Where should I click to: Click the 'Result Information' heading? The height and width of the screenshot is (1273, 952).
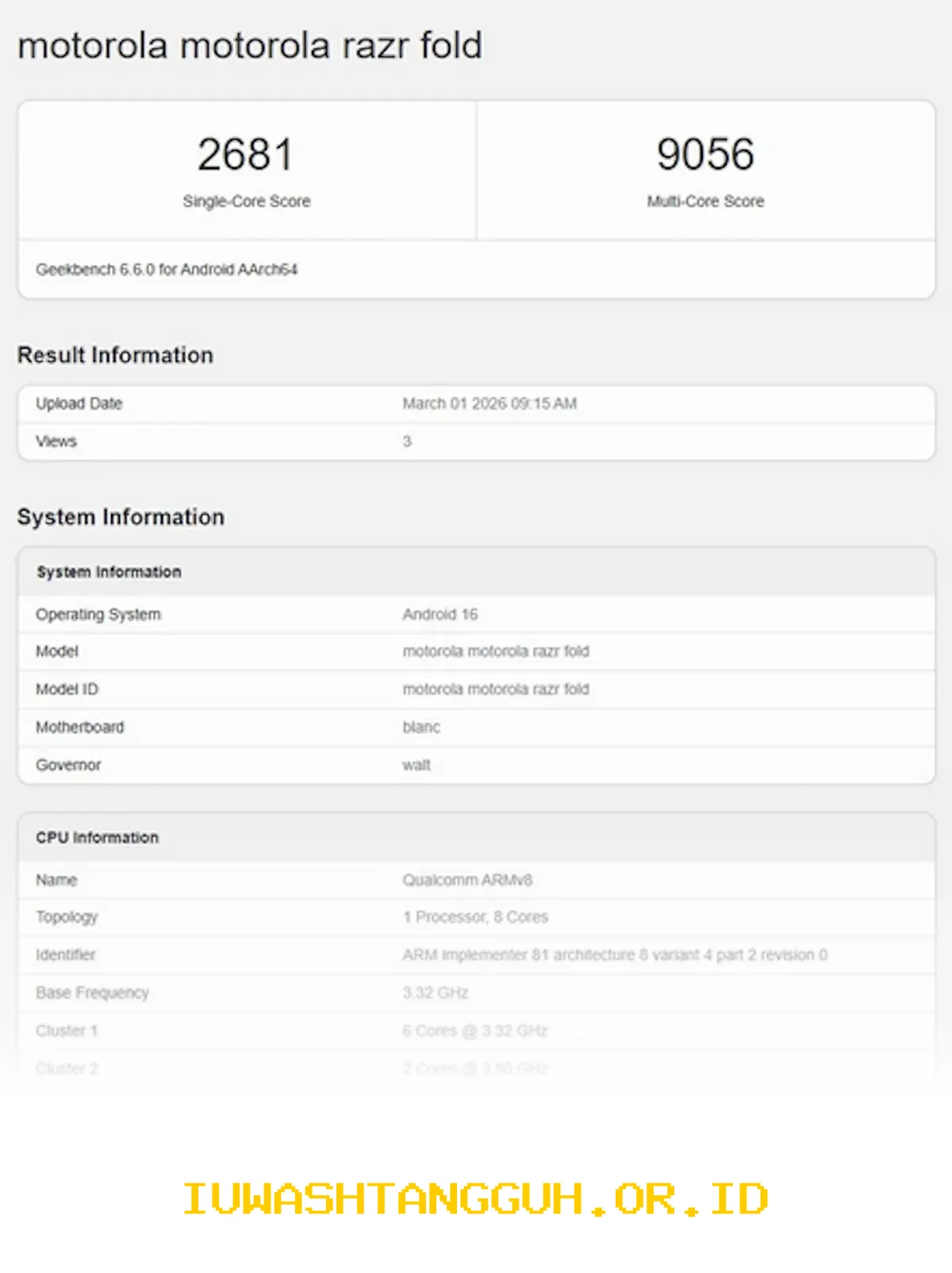(x=116, y=355)
